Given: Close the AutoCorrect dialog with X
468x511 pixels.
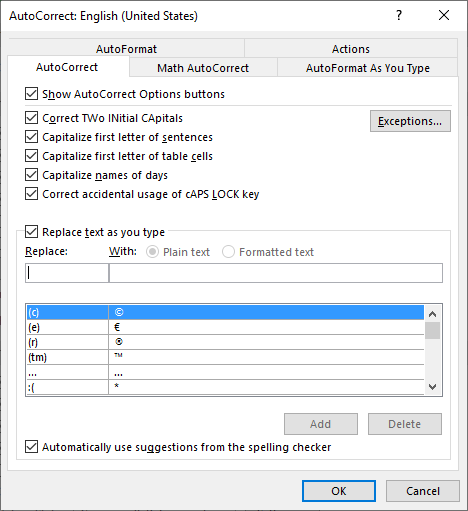Looking at the screenshot, I should pos(444,15).
